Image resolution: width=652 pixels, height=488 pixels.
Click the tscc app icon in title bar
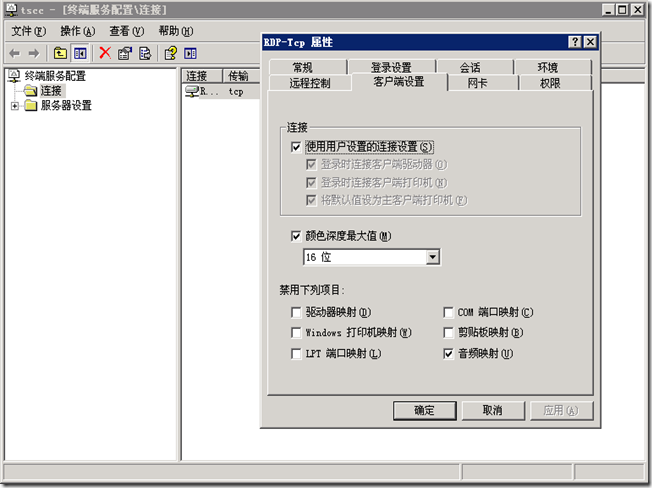pos(11,10)
